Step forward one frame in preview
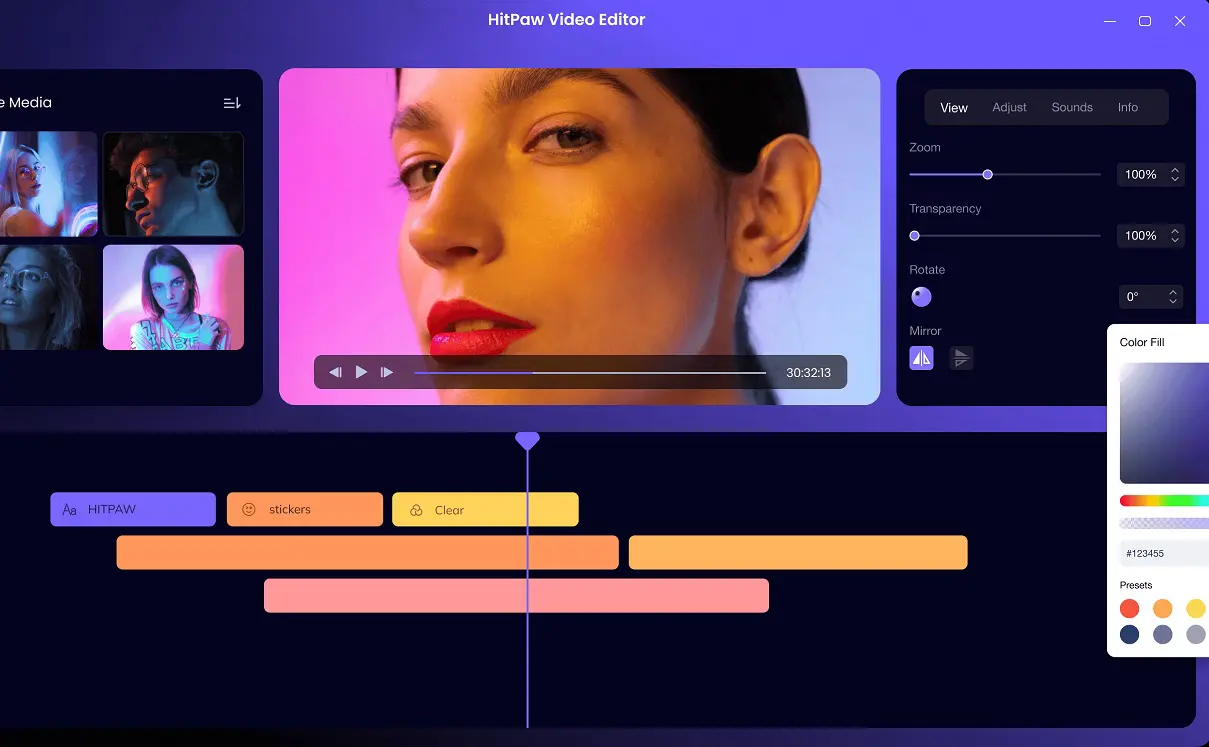 coord(387,372)
